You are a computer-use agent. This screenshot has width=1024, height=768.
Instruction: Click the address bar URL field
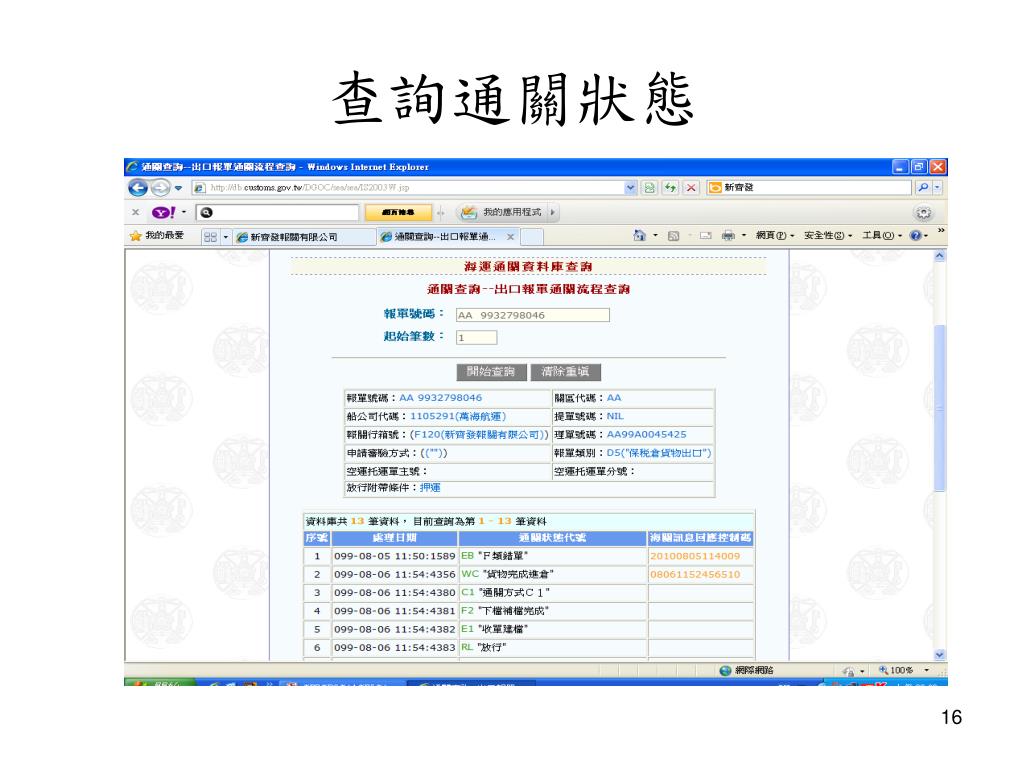408,187
